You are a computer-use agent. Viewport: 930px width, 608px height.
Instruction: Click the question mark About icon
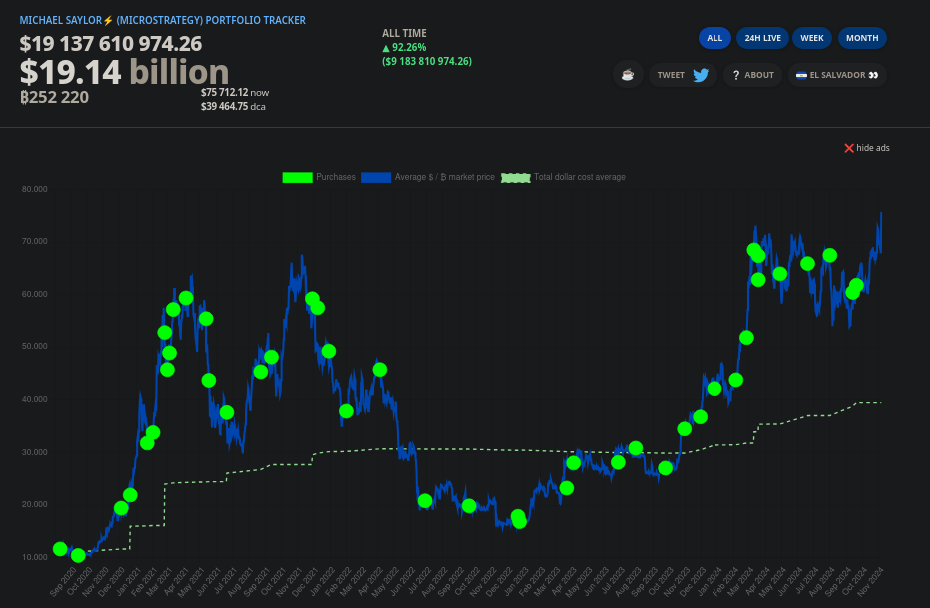736,75
